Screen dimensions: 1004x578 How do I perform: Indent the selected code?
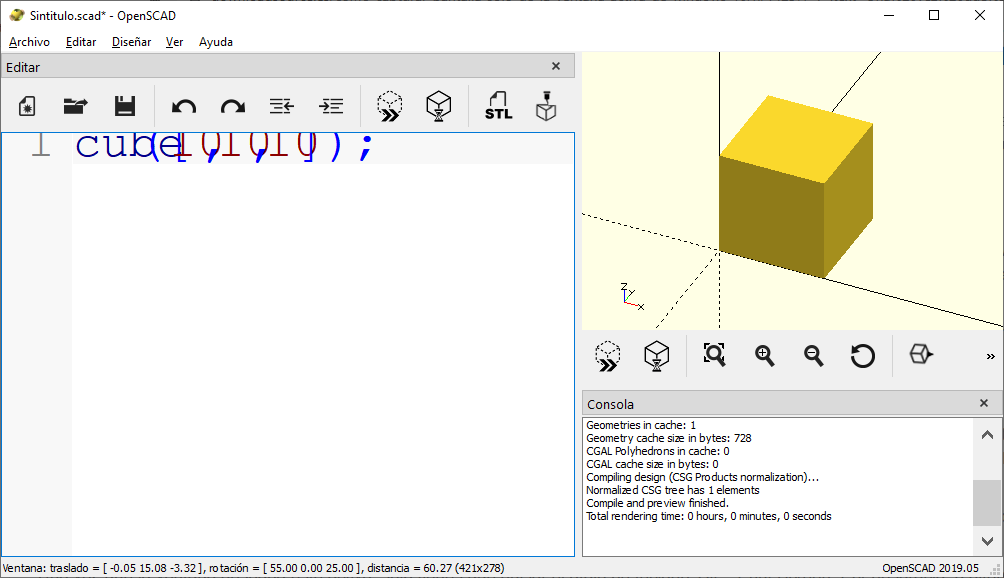330,105
